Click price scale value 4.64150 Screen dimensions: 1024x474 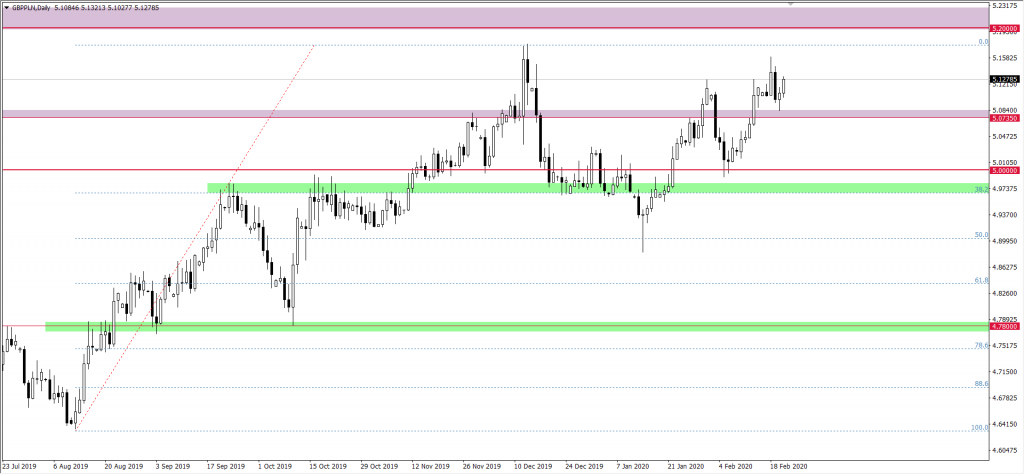[x=1005, y=424]
